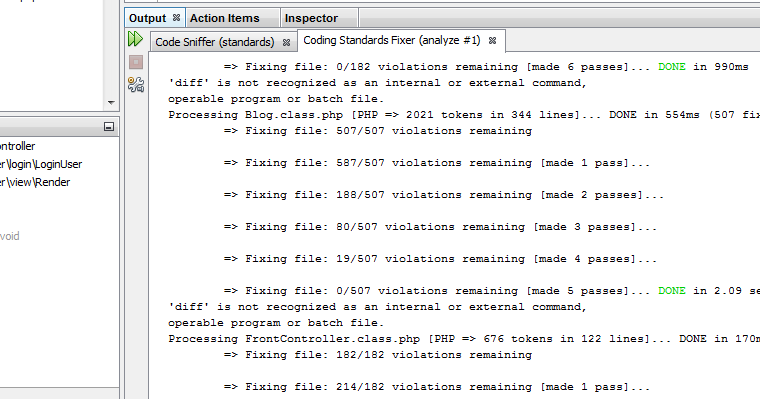The height and width of the screenshot is (399, 760).
Task: Select the ontroller entry in the navigator
Action: point(17,146)
